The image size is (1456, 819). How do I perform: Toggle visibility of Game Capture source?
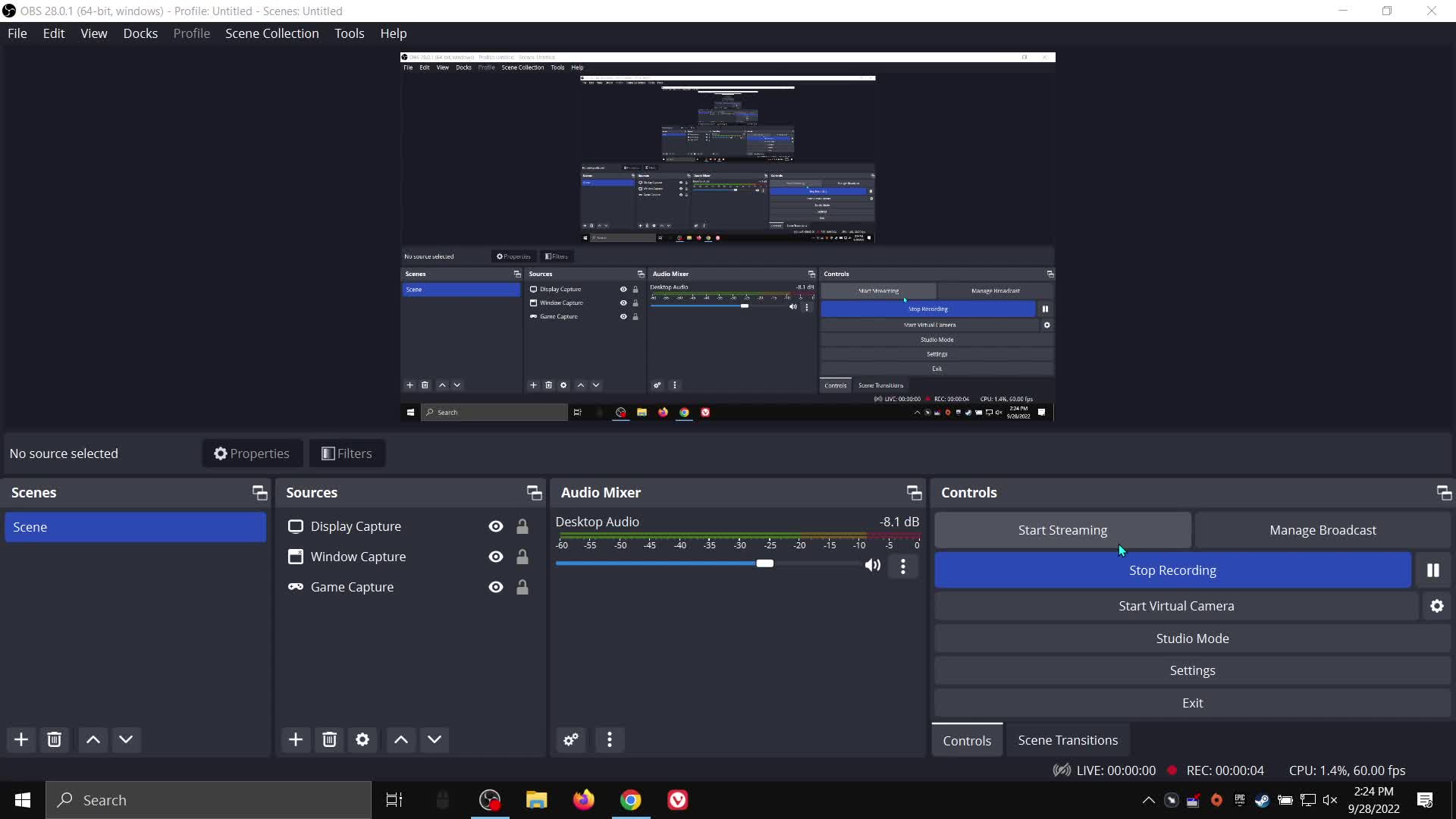[496, 587]
